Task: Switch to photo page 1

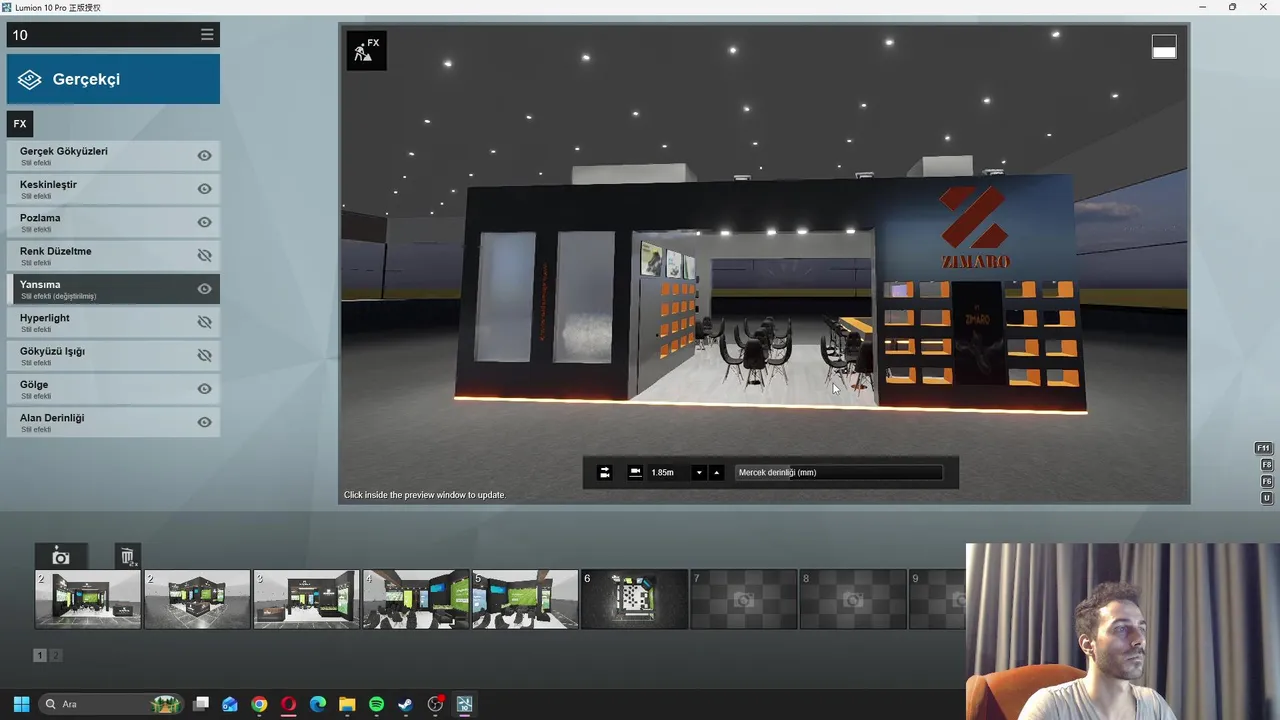Action: [40, 656]
